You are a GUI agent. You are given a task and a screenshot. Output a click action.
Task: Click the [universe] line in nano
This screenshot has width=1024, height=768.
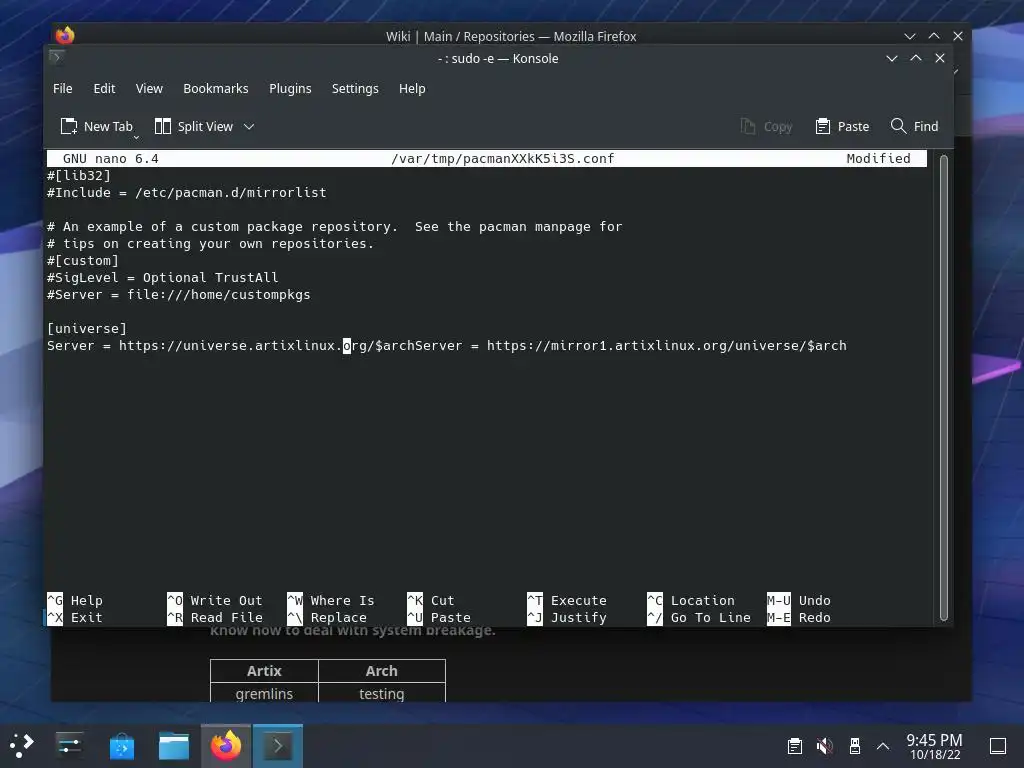pos(87,328)
